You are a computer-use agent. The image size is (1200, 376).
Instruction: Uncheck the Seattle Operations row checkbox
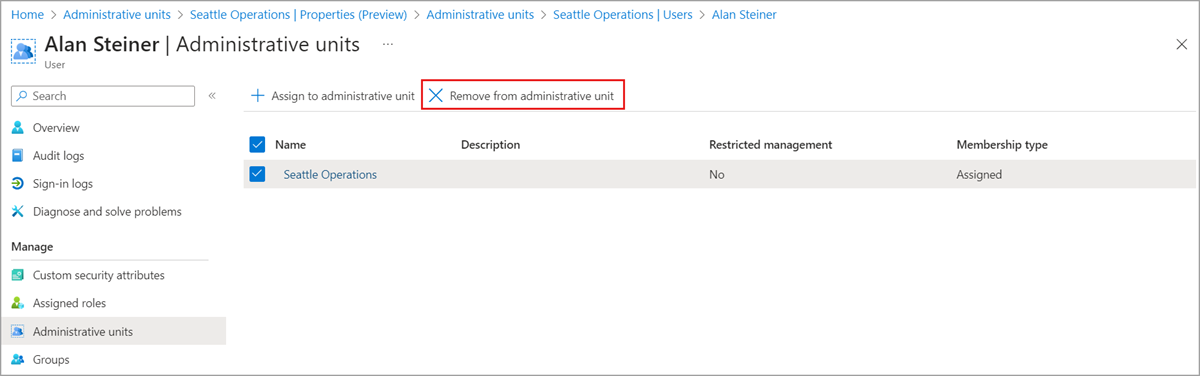pyautogui.click(x=257, y=174)
